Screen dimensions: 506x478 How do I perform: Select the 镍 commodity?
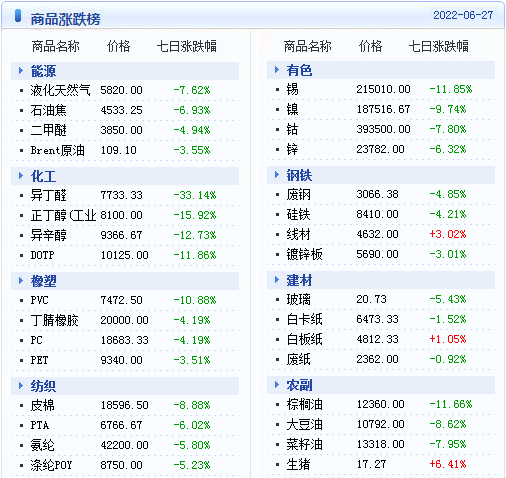pos(292,109)
